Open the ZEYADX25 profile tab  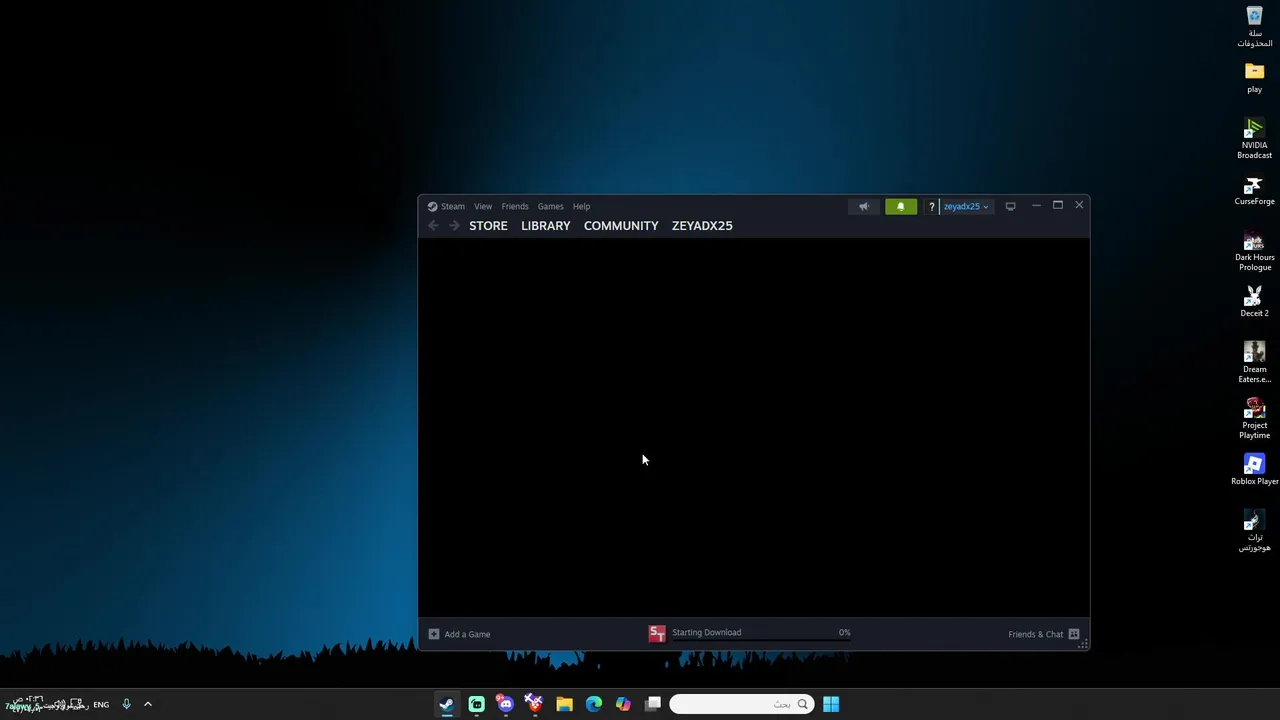point(702,226)
